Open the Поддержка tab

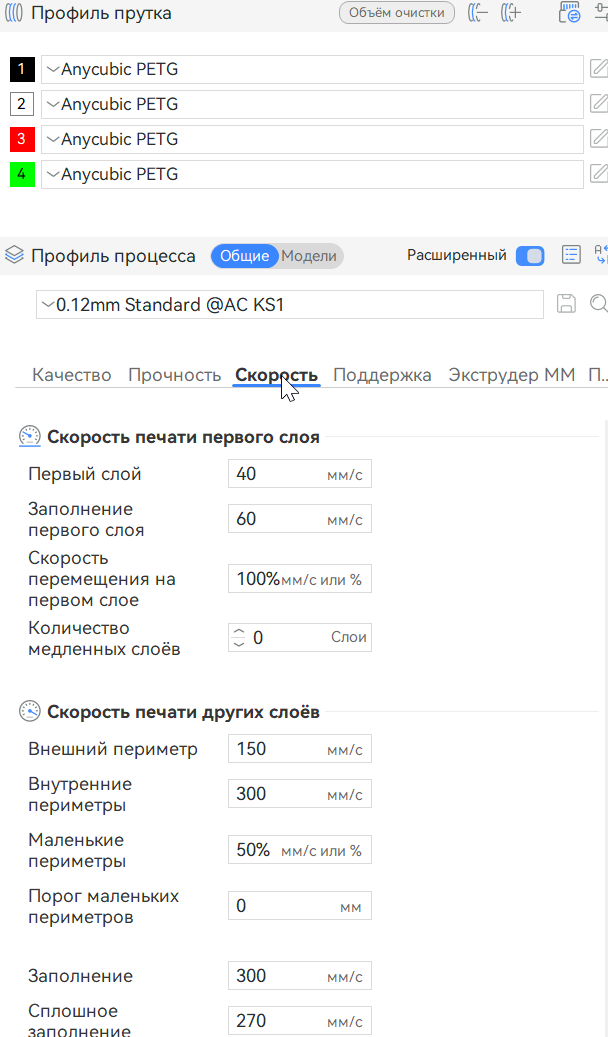[382, 375]
